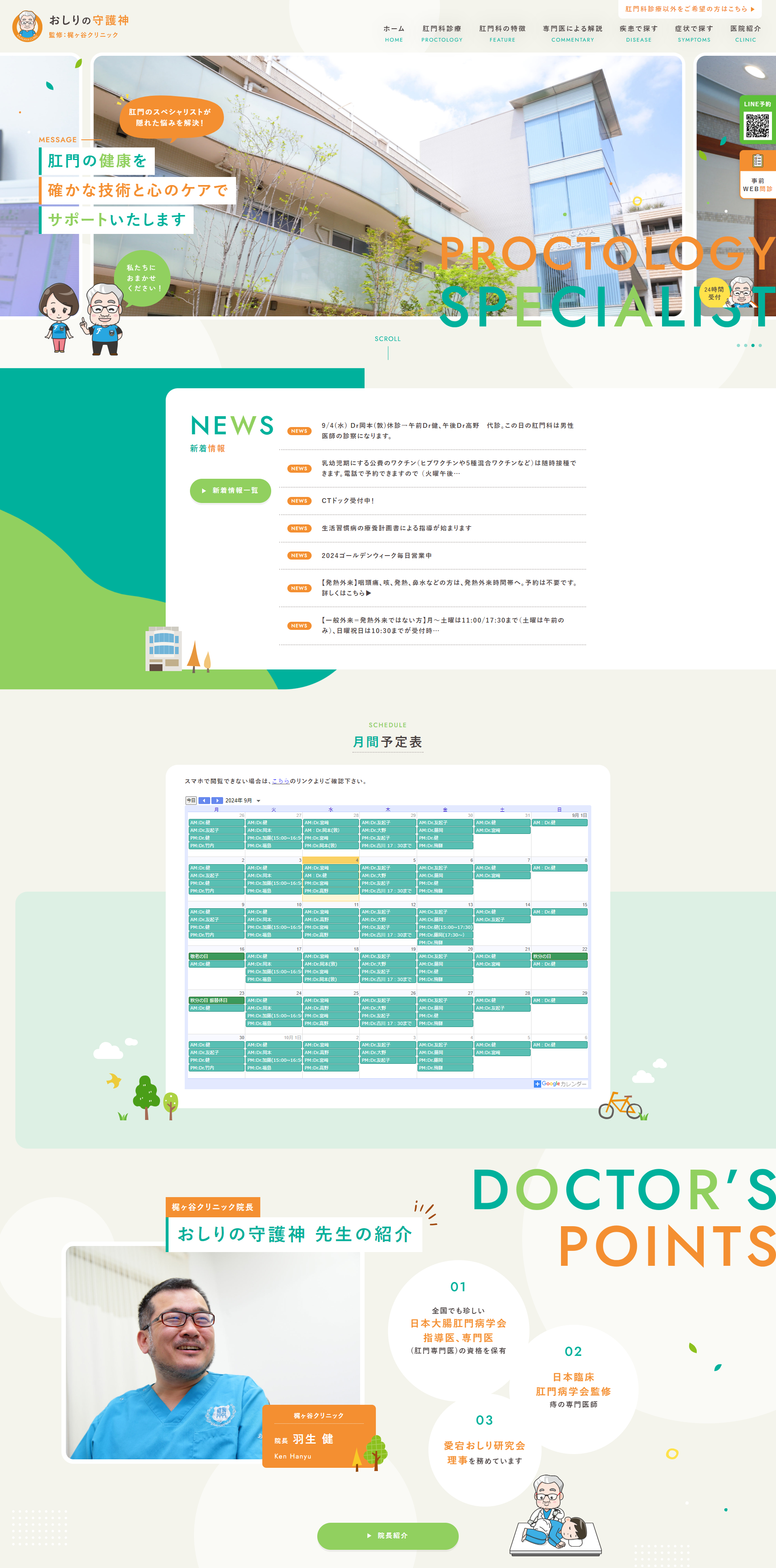Open 医院紹介 CLINIC menu item

(x=746, y=34)
